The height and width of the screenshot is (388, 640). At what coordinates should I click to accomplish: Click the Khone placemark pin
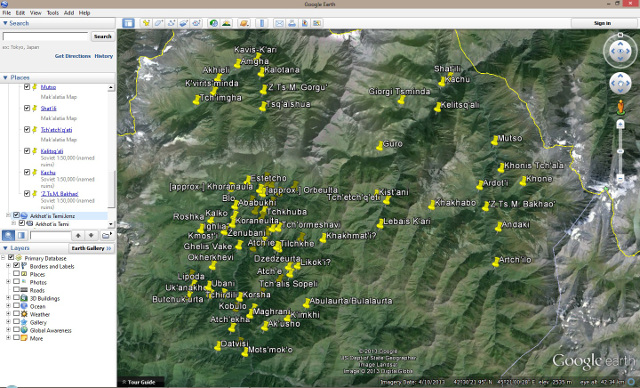522,181
